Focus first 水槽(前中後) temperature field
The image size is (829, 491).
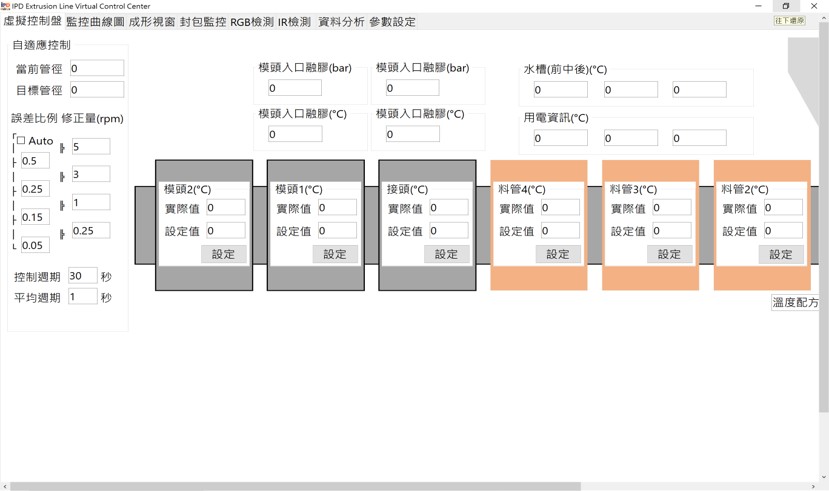point(560,89)
